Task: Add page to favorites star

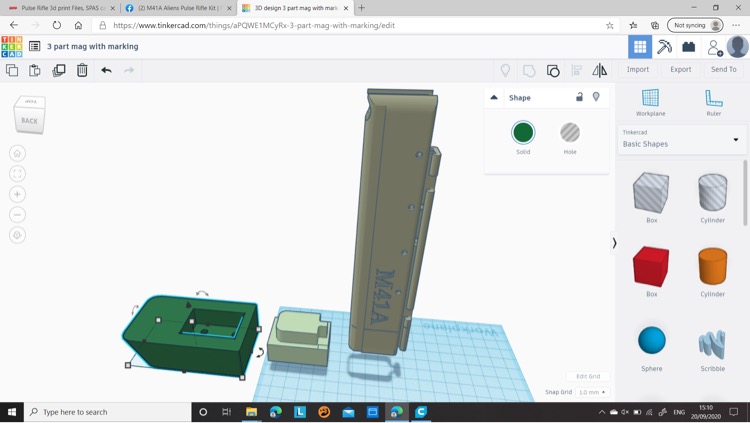Action: coord(609,25)
